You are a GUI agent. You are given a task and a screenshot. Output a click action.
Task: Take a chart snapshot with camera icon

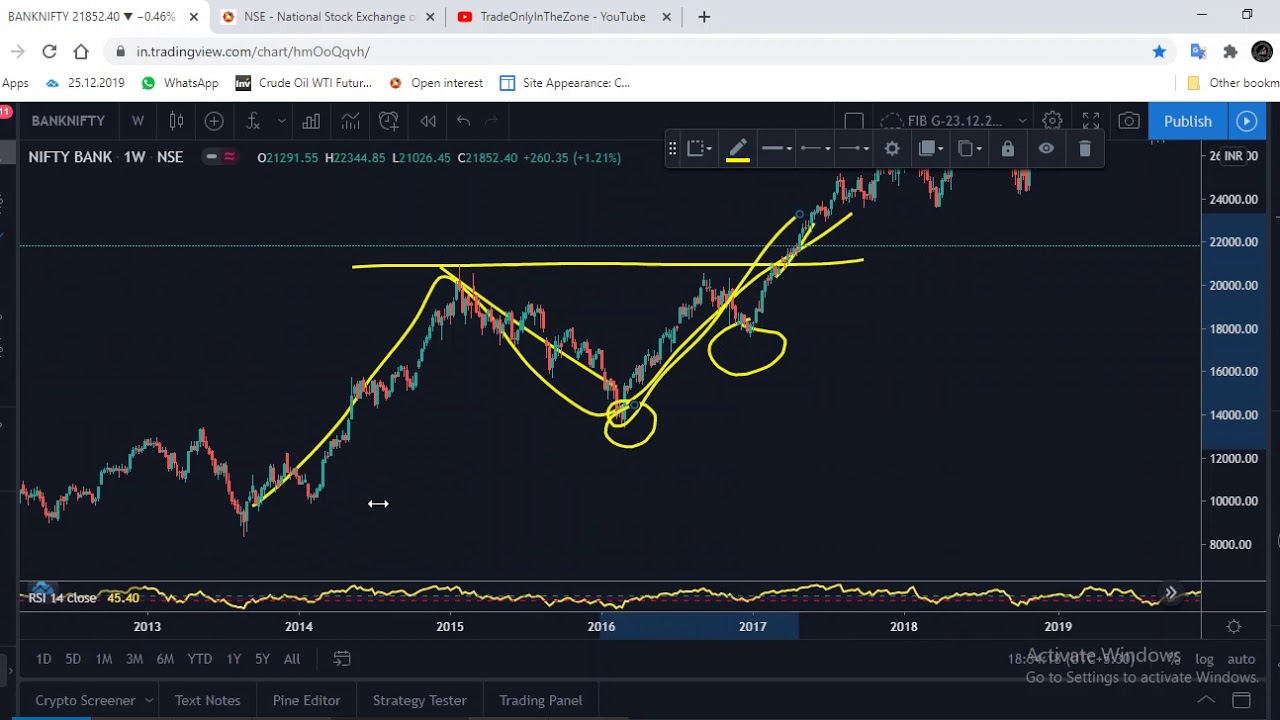[1129, 121]
